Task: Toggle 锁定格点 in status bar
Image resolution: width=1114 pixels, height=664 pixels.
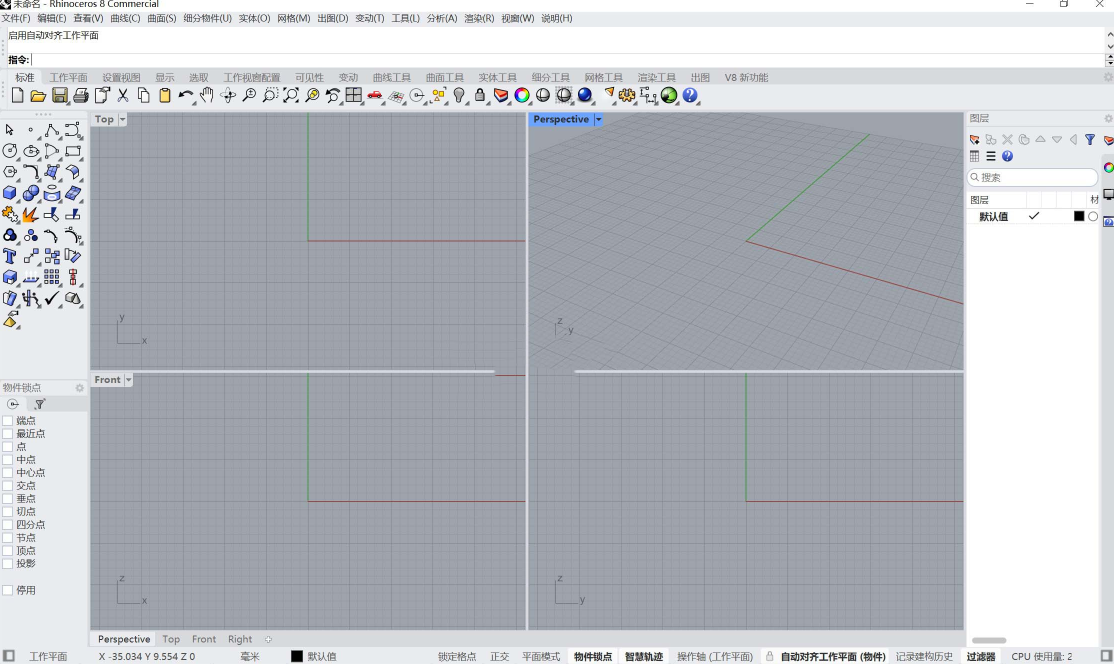Action: click(457, 657)
